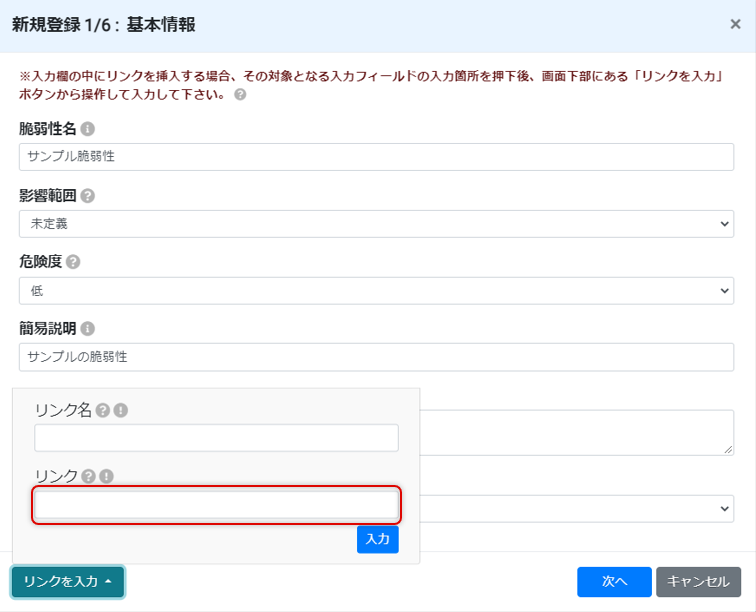Focus the 脆弱性名 input field

pyautogui.click(x=376, y=157)
